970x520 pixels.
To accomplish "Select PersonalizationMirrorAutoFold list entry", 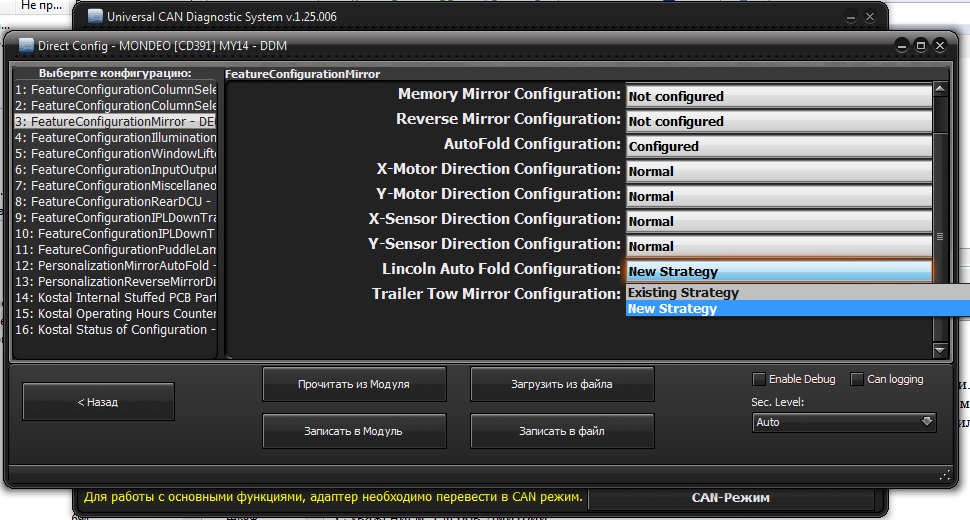I will tap(115, 265).
